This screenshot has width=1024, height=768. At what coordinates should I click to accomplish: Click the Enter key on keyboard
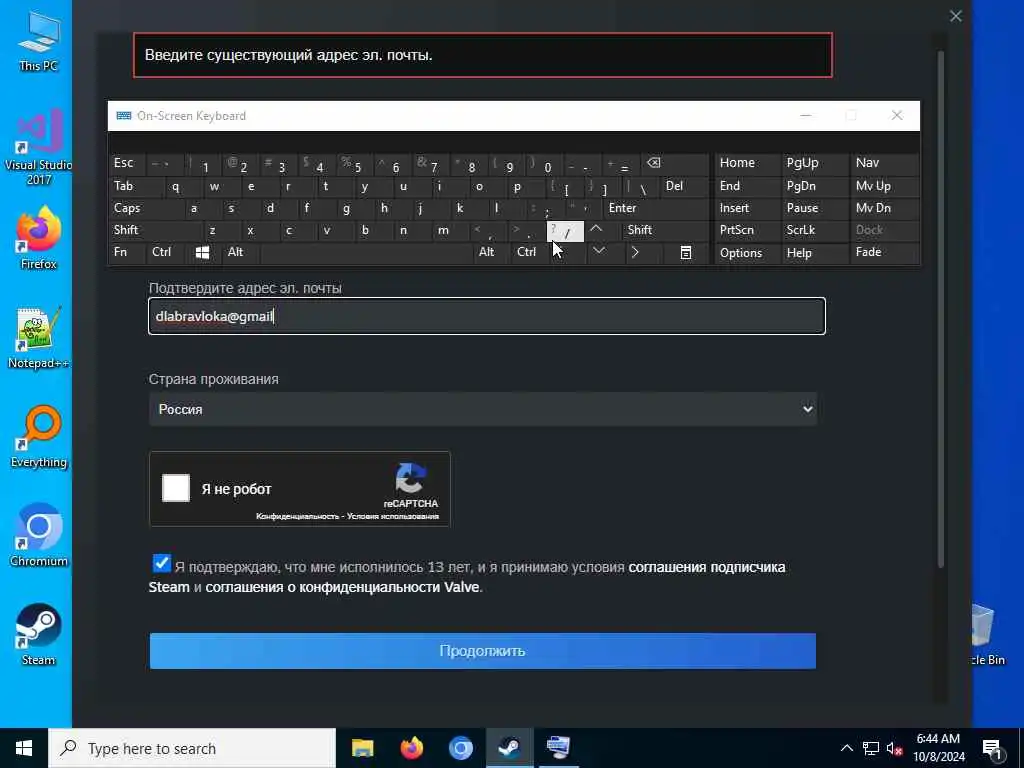tap(656, 208)
